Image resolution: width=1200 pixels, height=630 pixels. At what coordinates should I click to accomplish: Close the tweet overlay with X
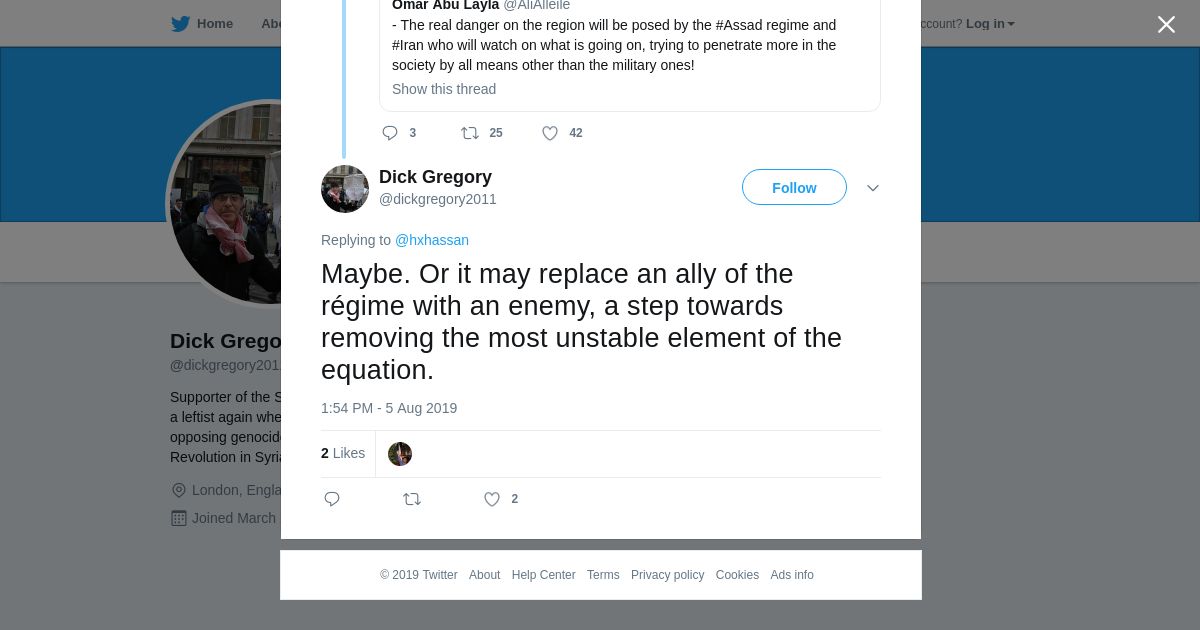[1166, 25]
